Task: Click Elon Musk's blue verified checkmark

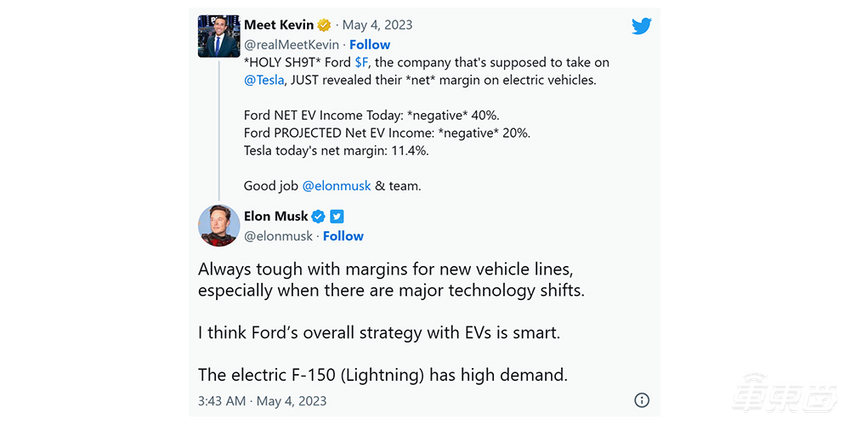Action: tap(318, 216)
